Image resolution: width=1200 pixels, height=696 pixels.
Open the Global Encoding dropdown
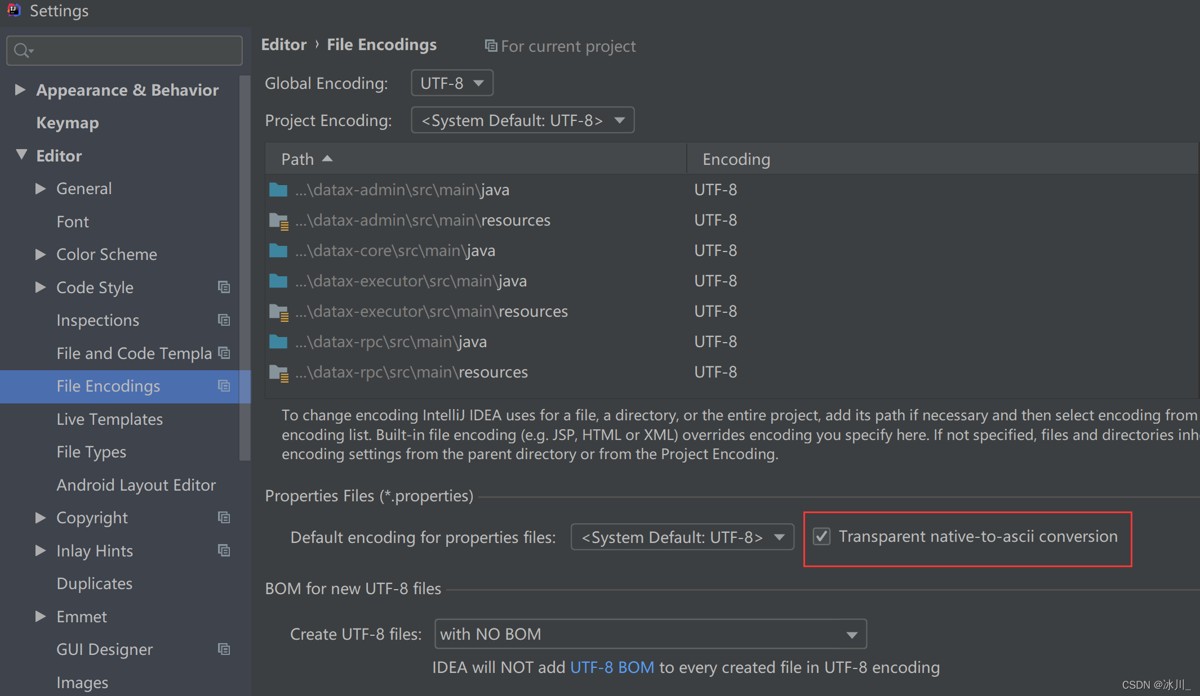452,83
